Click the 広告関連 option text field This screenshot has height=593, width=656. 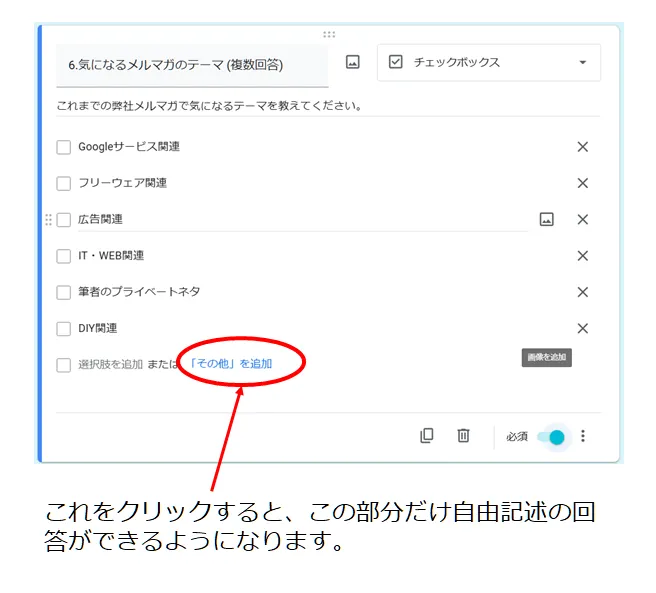coord(300,219)
